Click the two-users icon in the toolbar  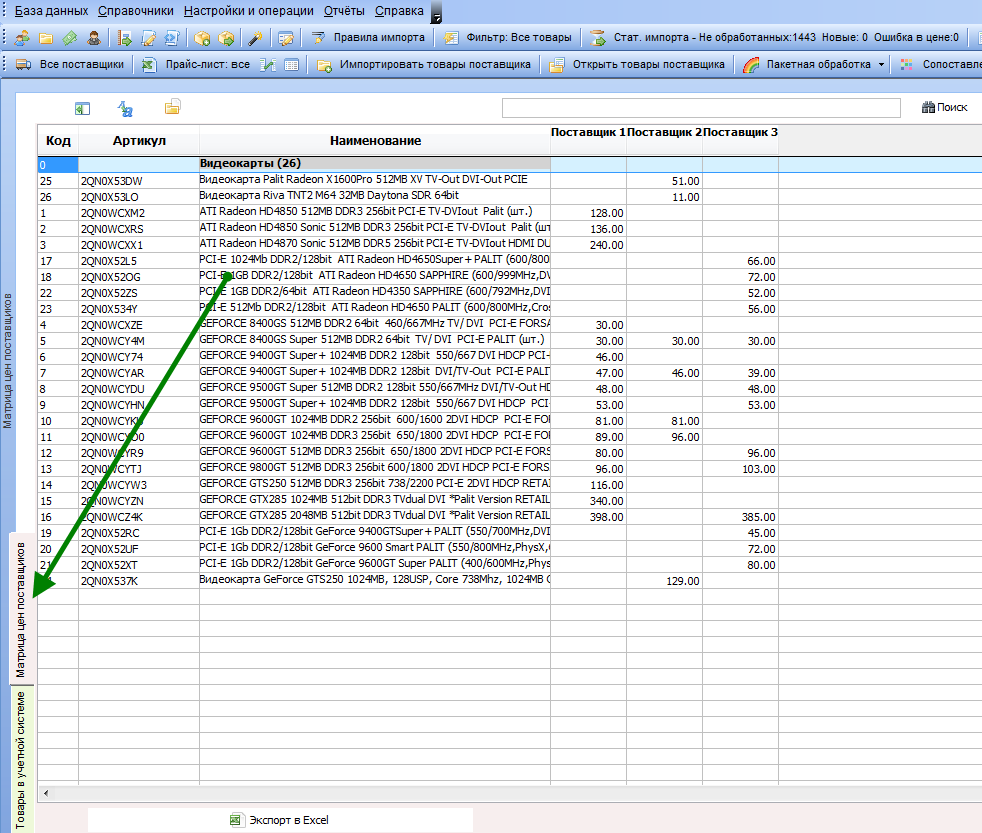click(22, 38)
